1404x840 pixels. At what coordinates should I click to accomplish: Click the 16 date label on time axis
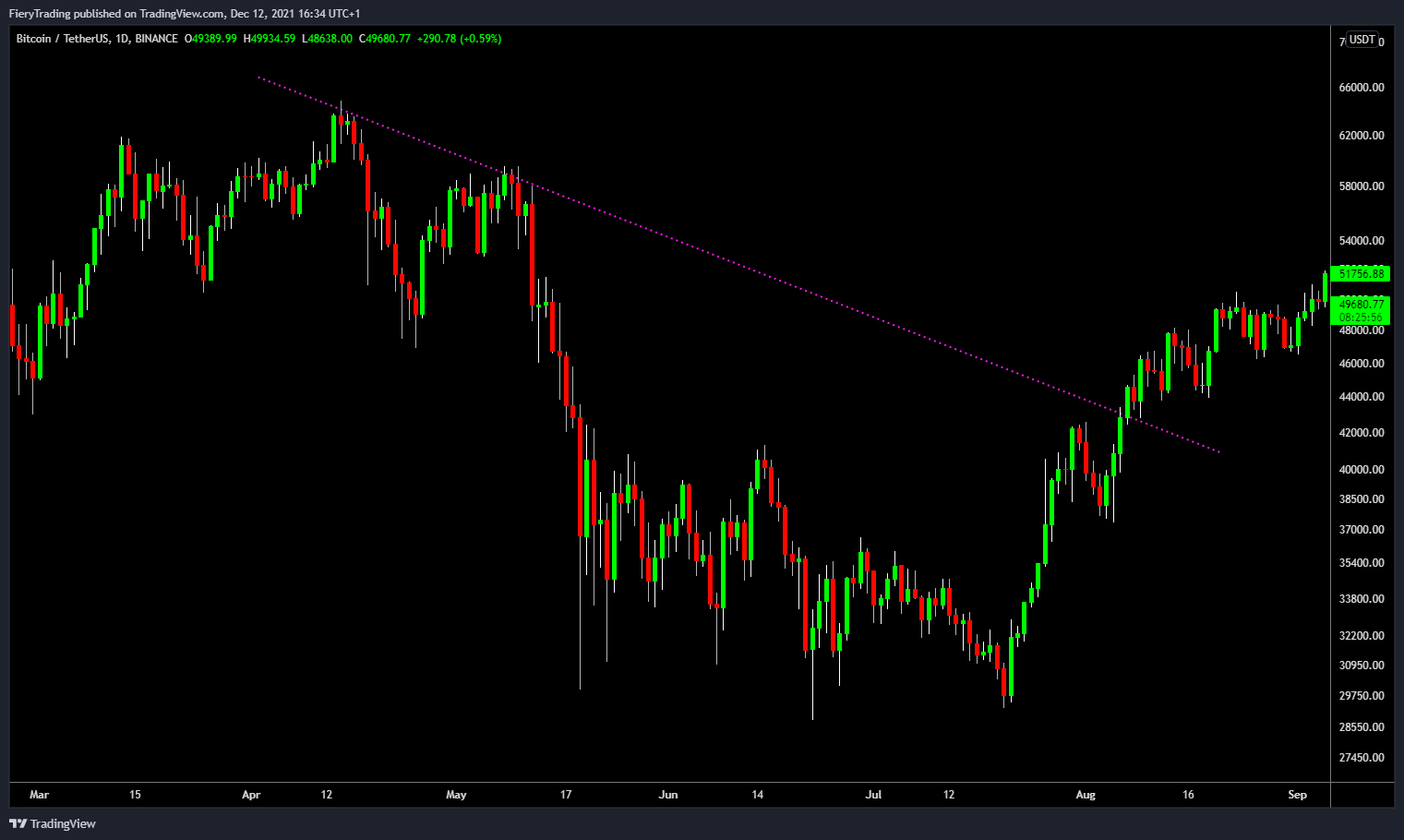(1188, 794)
